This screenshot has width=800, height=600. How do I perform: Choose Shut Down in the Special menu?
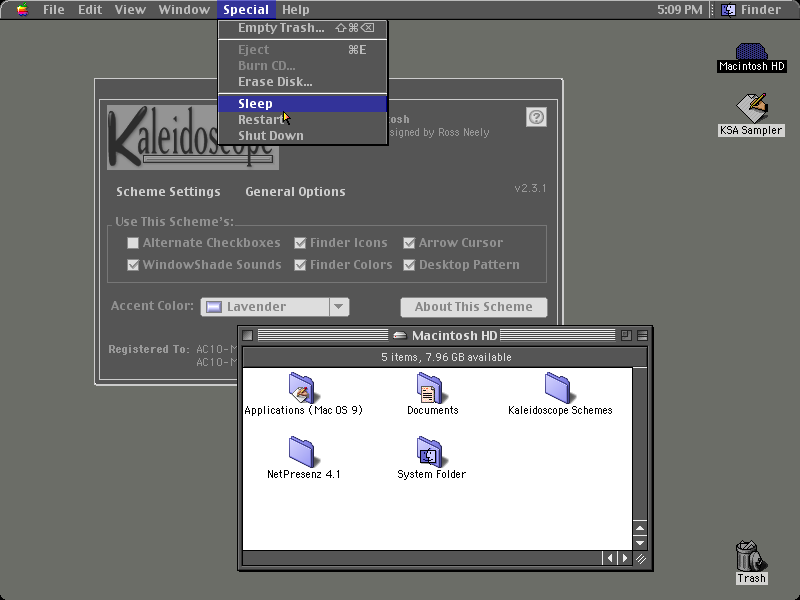303,136
